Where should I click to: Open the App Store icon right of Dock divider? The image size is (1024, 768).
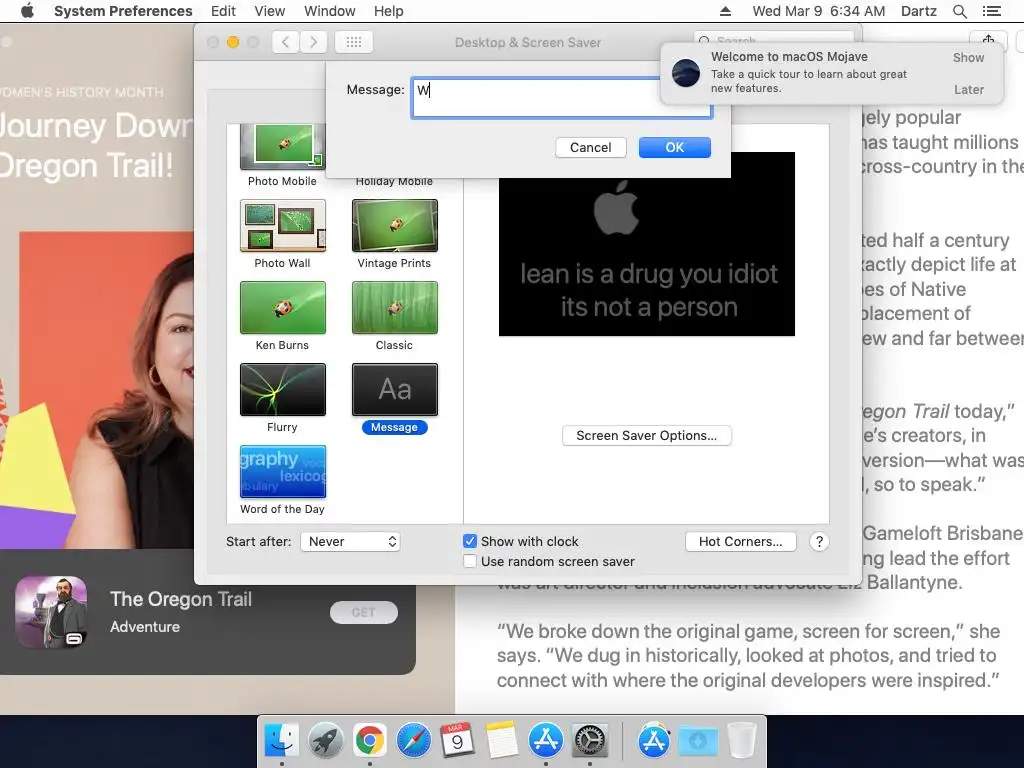click(x=654, y=741)
